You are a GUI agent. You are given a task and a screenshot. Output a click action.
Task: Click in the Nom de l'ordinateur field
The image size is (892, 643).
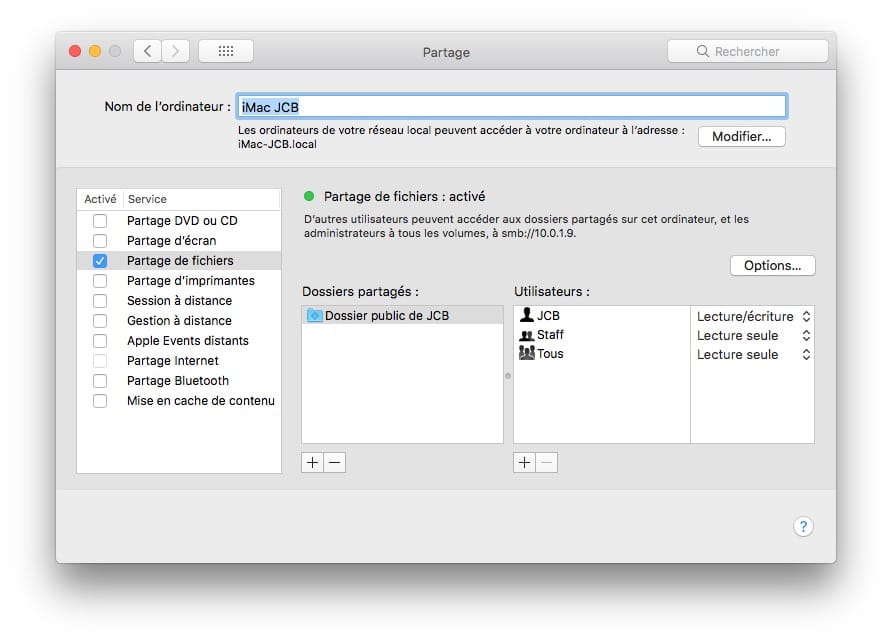511,106
